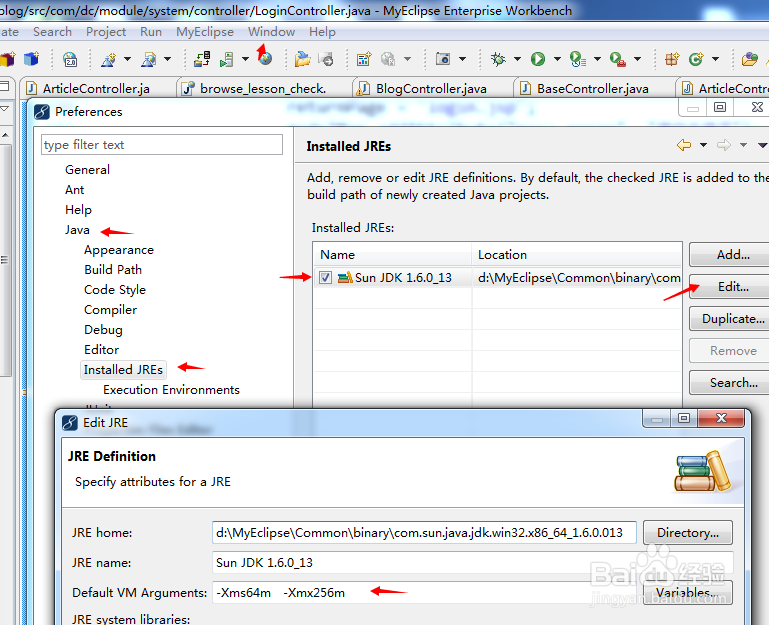Image resolution: width=769 pixels, height=625 pixels.
Task: Click the Web 2.0 browser toolbar icon
Action: click(70, 59)
